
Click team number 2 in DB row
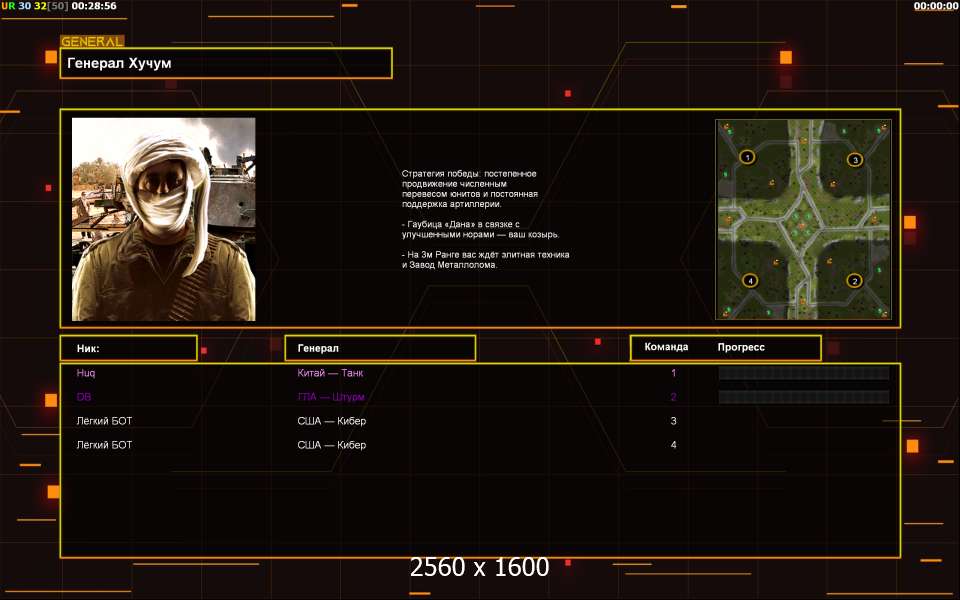673,397
